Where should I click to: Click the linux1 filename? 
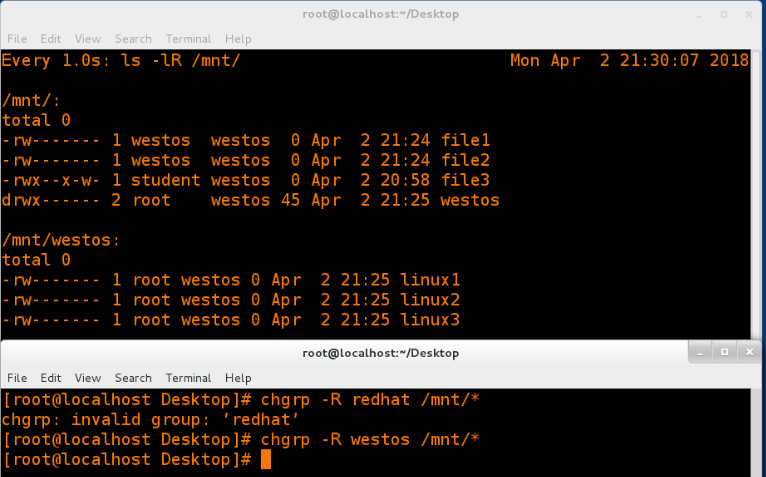[x=430, y=280]
